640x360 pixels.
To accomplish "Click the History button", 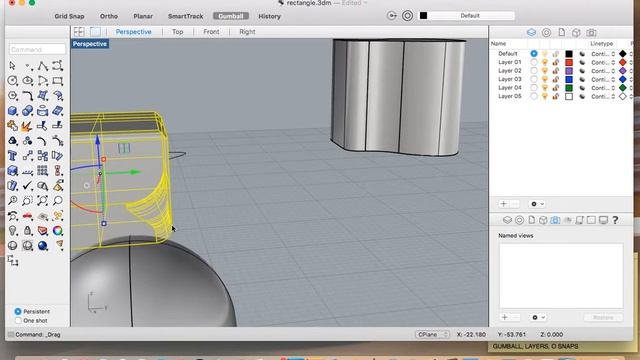I will [269, 16].
